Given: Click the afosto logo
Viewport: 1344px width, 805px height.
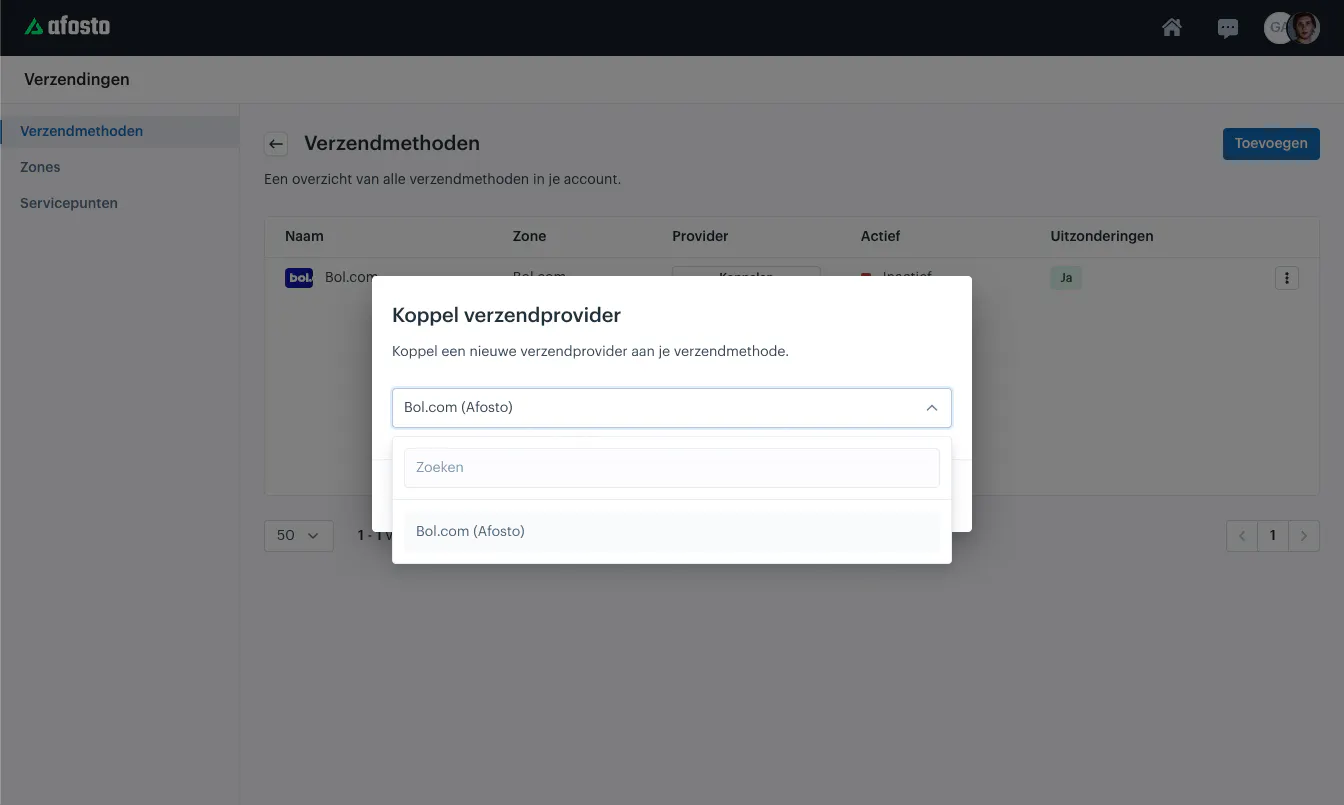Looking at the screenshot, I should (x=68, y=27).
